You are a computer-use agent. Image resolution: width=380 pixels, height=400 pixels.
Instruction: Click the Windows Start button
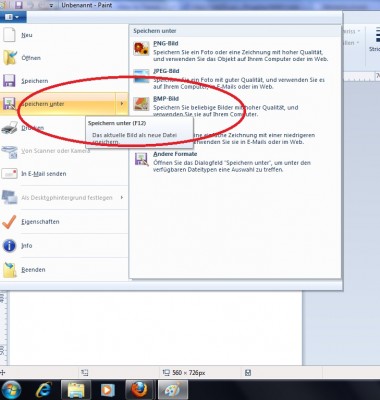(x=11, y=390)
